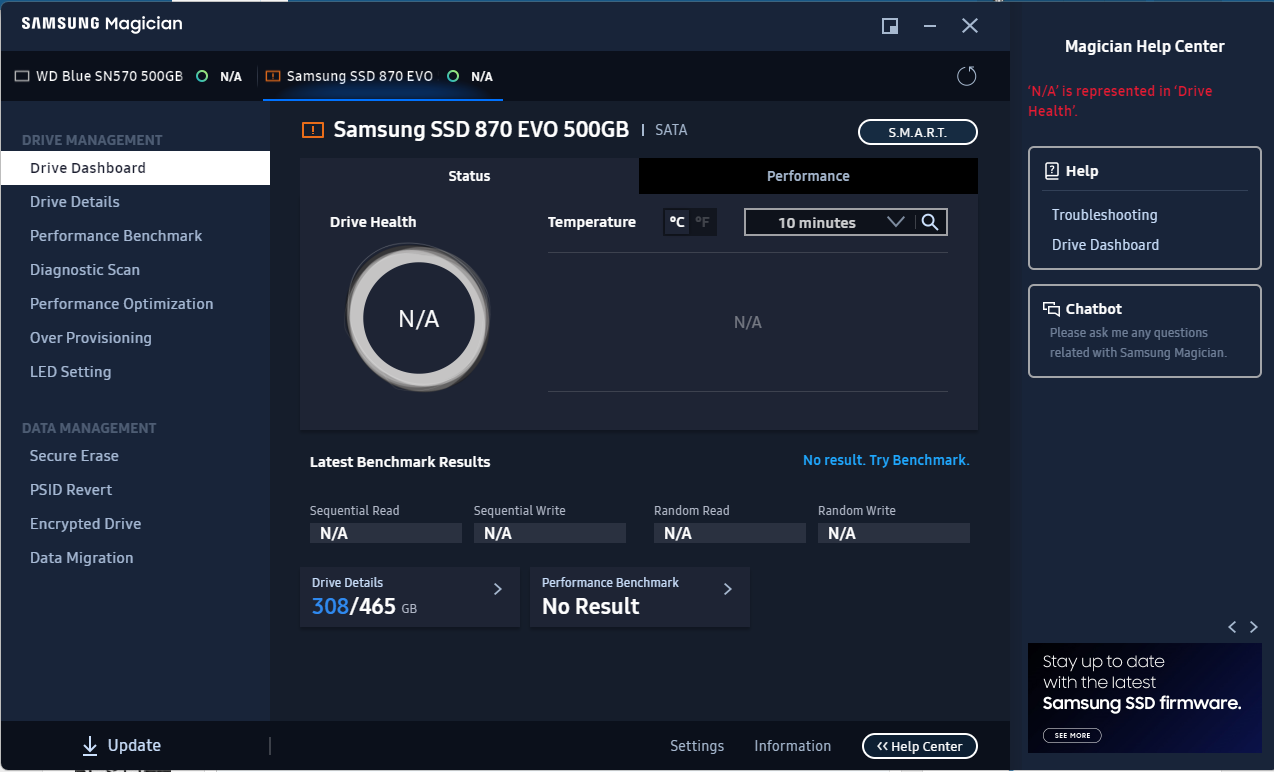
Task: Open the Chatbot panel
Action: 1144,331
